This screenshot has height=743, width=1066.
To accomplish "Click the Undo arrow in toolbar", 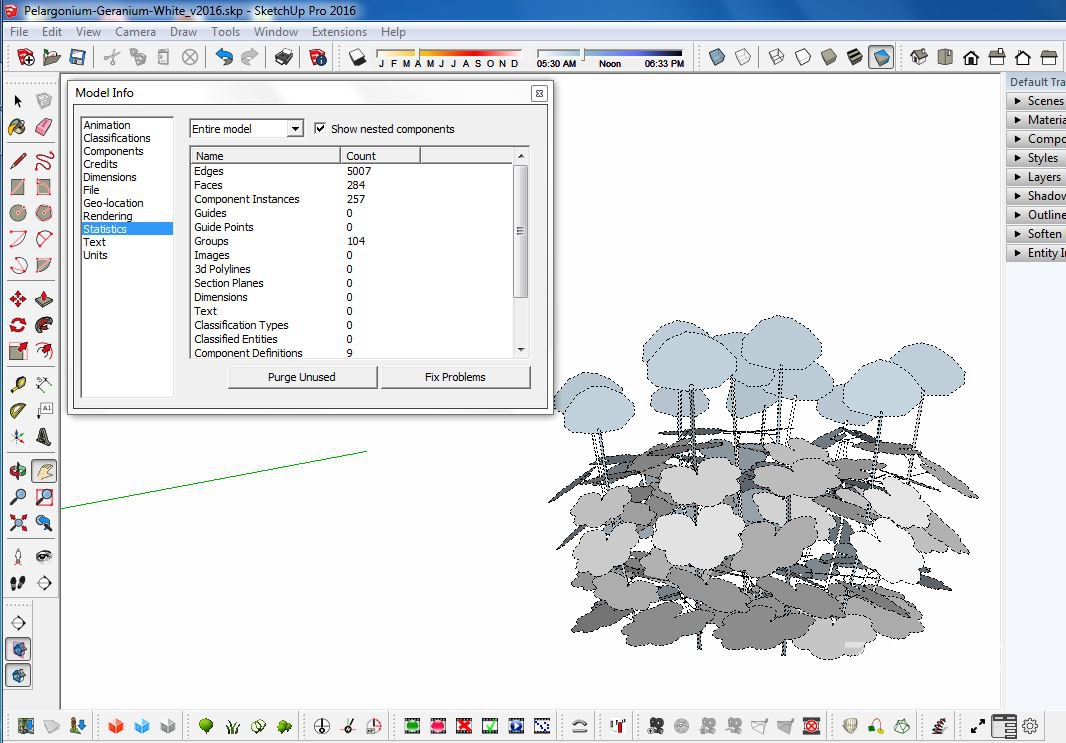I will click(x=224, y=57).
